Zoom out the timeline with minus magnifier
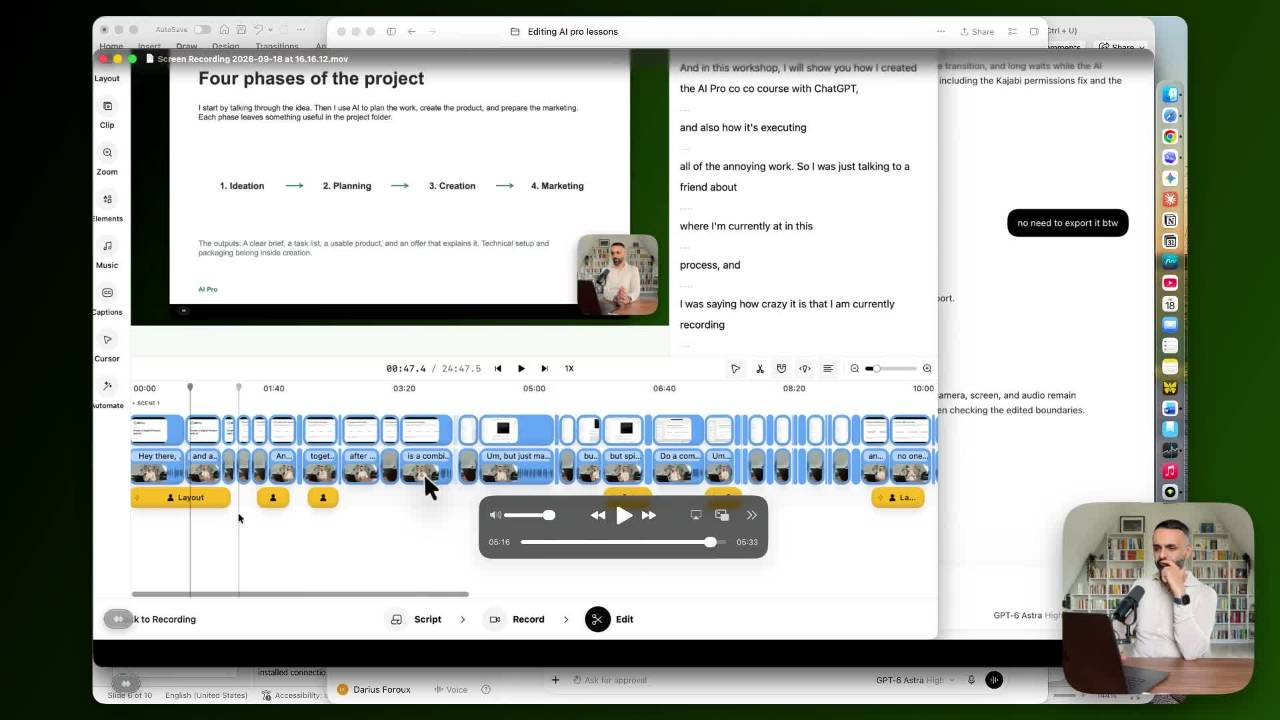This screenshot has width=1280, height=720. 854,368
